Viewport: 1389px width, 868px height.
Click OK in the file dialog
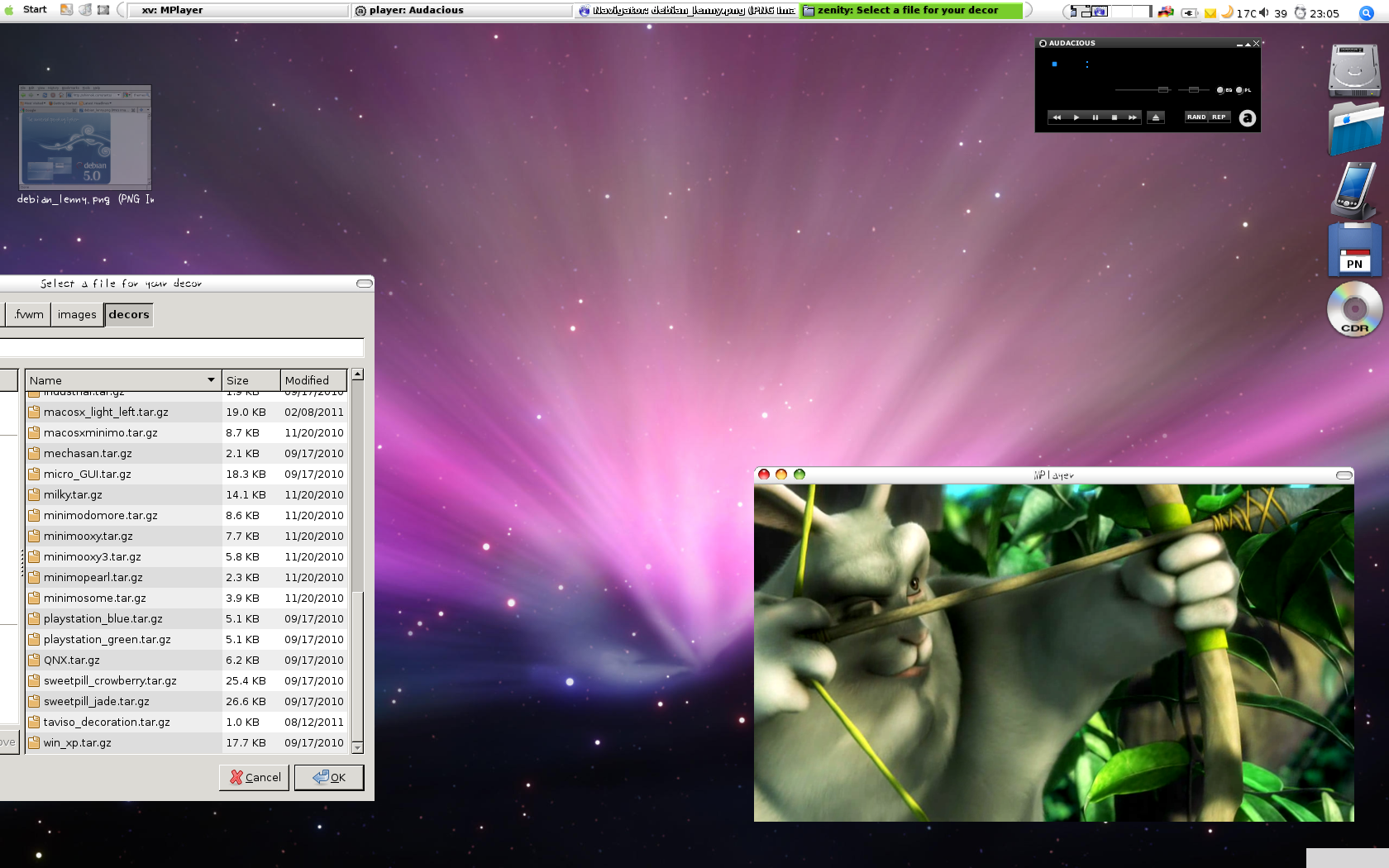pyautogui.click(x=329, y=777)
